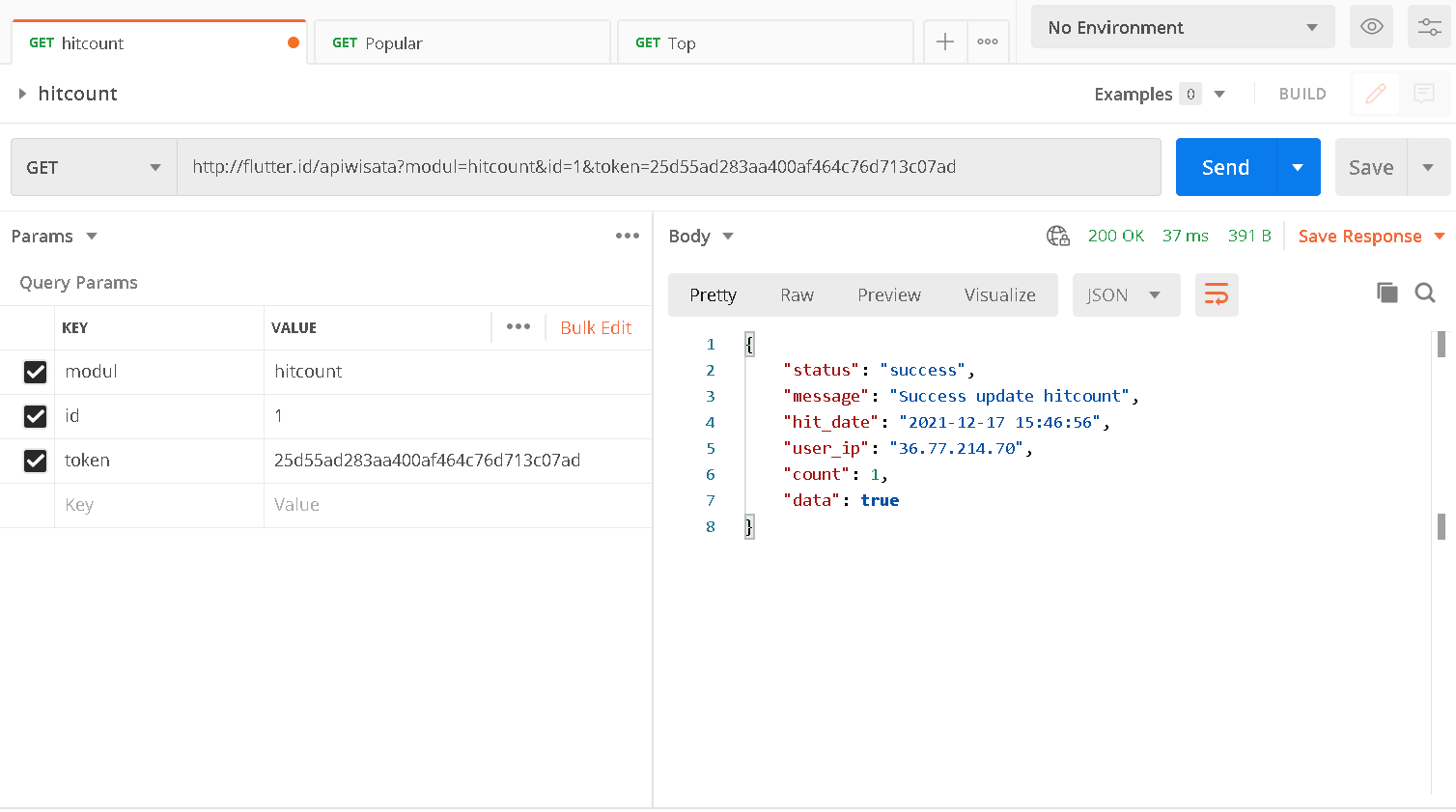Click the "Success update hitcount" message value

pyautogui.click(x=1009, y=396)
